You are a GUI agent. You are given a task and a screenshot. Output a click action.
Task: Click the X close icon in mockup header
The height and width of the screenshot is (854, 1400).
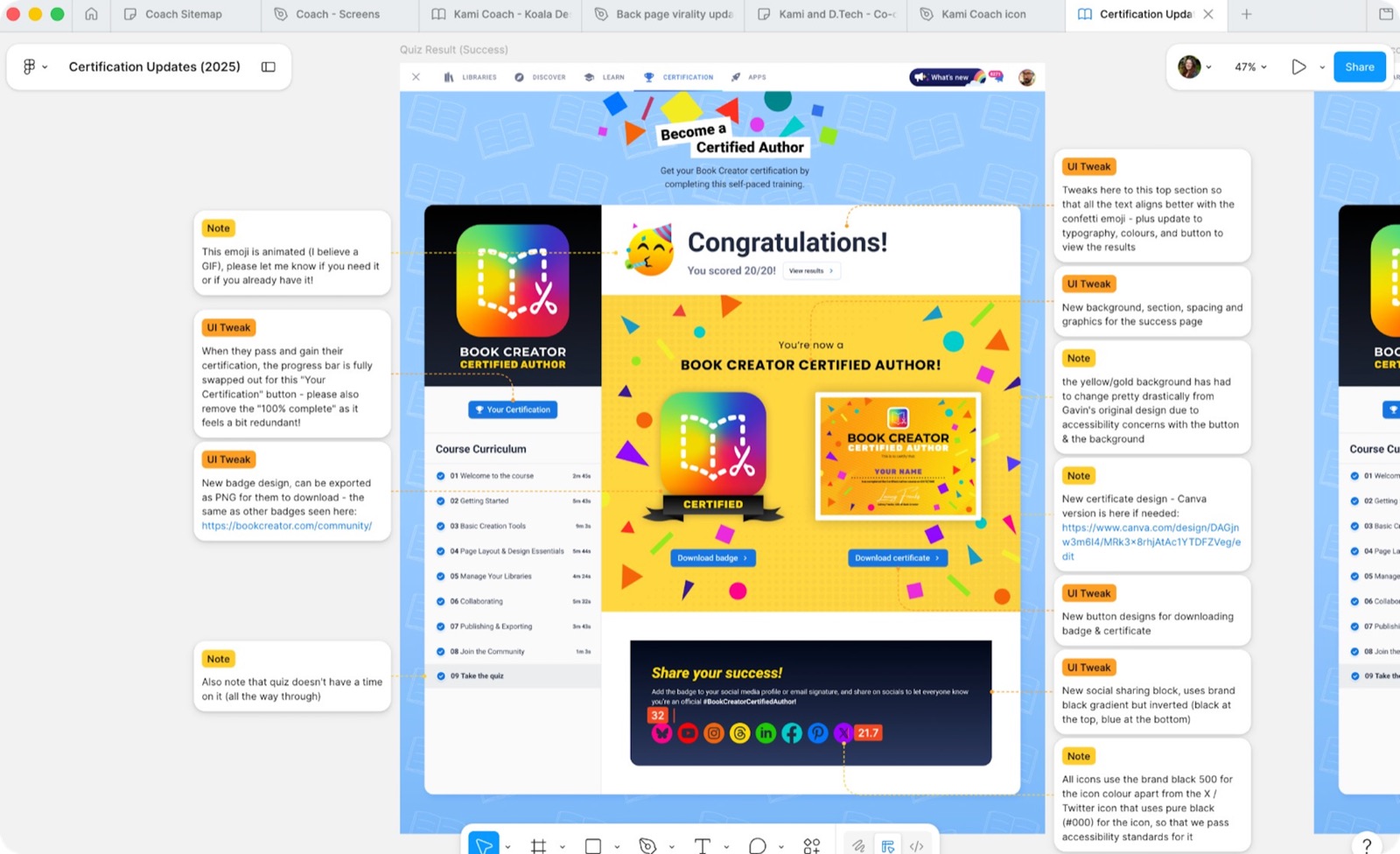point(416,77)
